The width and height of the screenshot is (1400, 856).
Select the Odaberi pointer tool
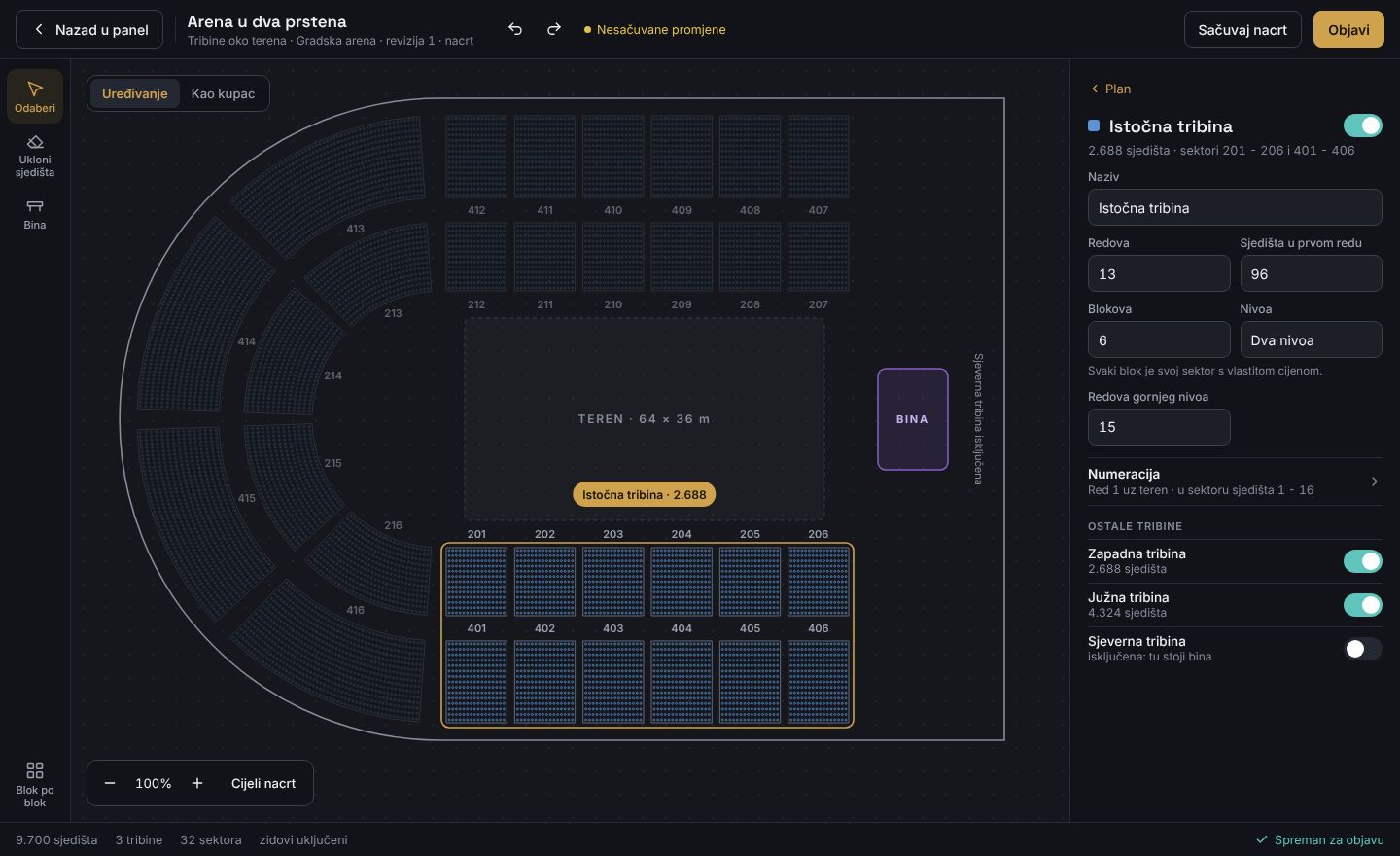click(35, 96)
